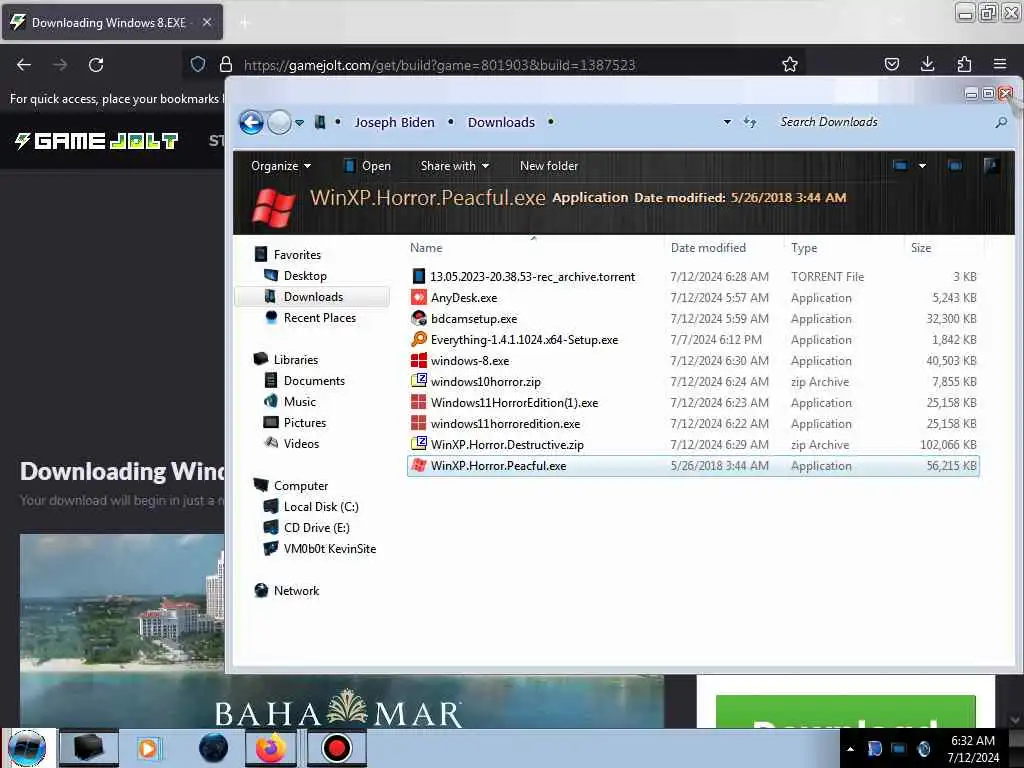The height and width of the screenshot is (768, 1024).
Task: Click the Search Downloads field
Action: [883, 122]
